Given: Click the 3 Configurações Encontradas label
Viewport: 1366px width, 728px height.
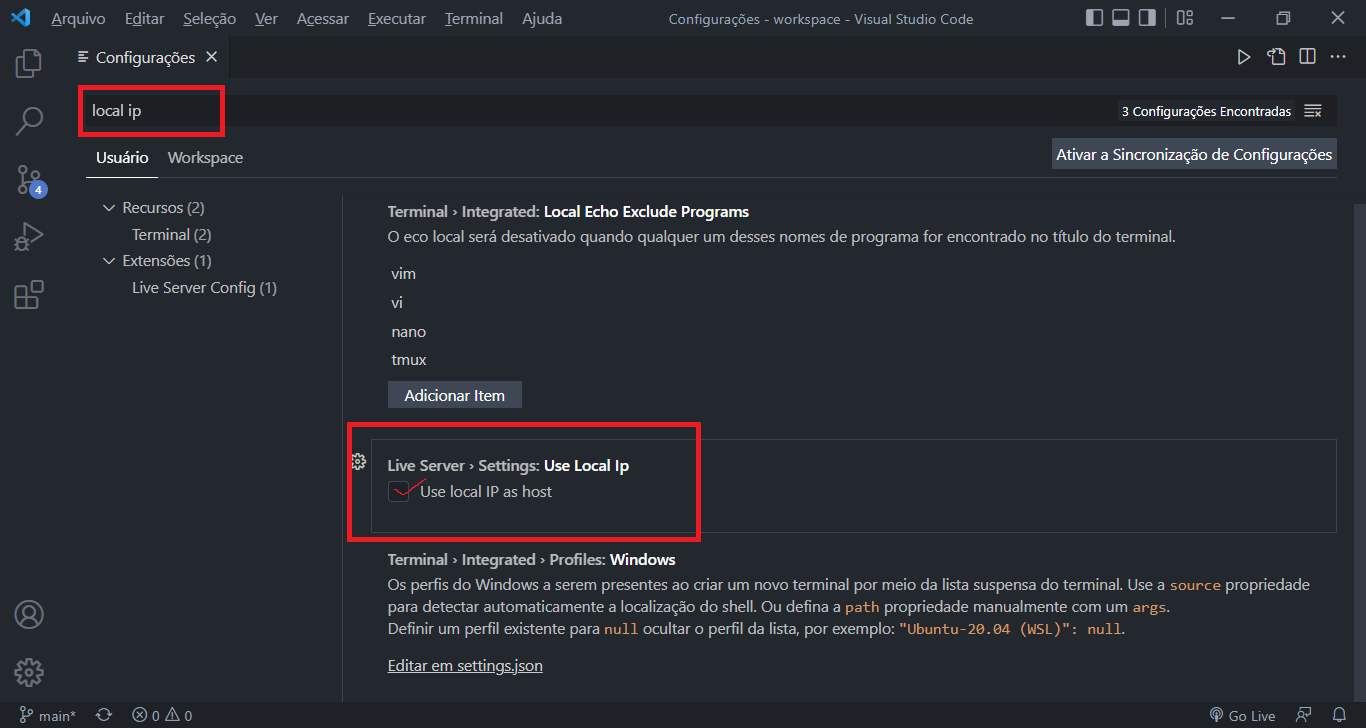Looking at the screenshot, I should [1206, 111].
